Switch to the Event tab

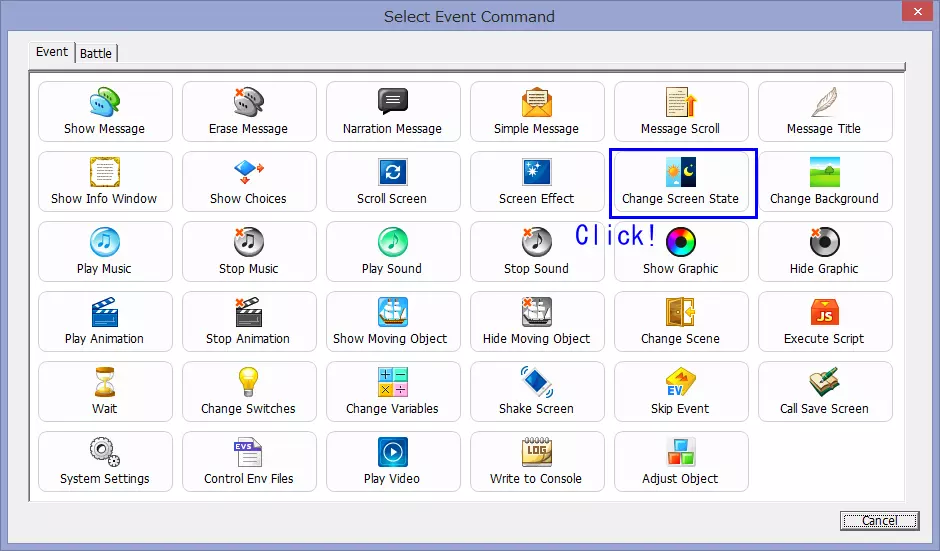(x=52, y=52)
